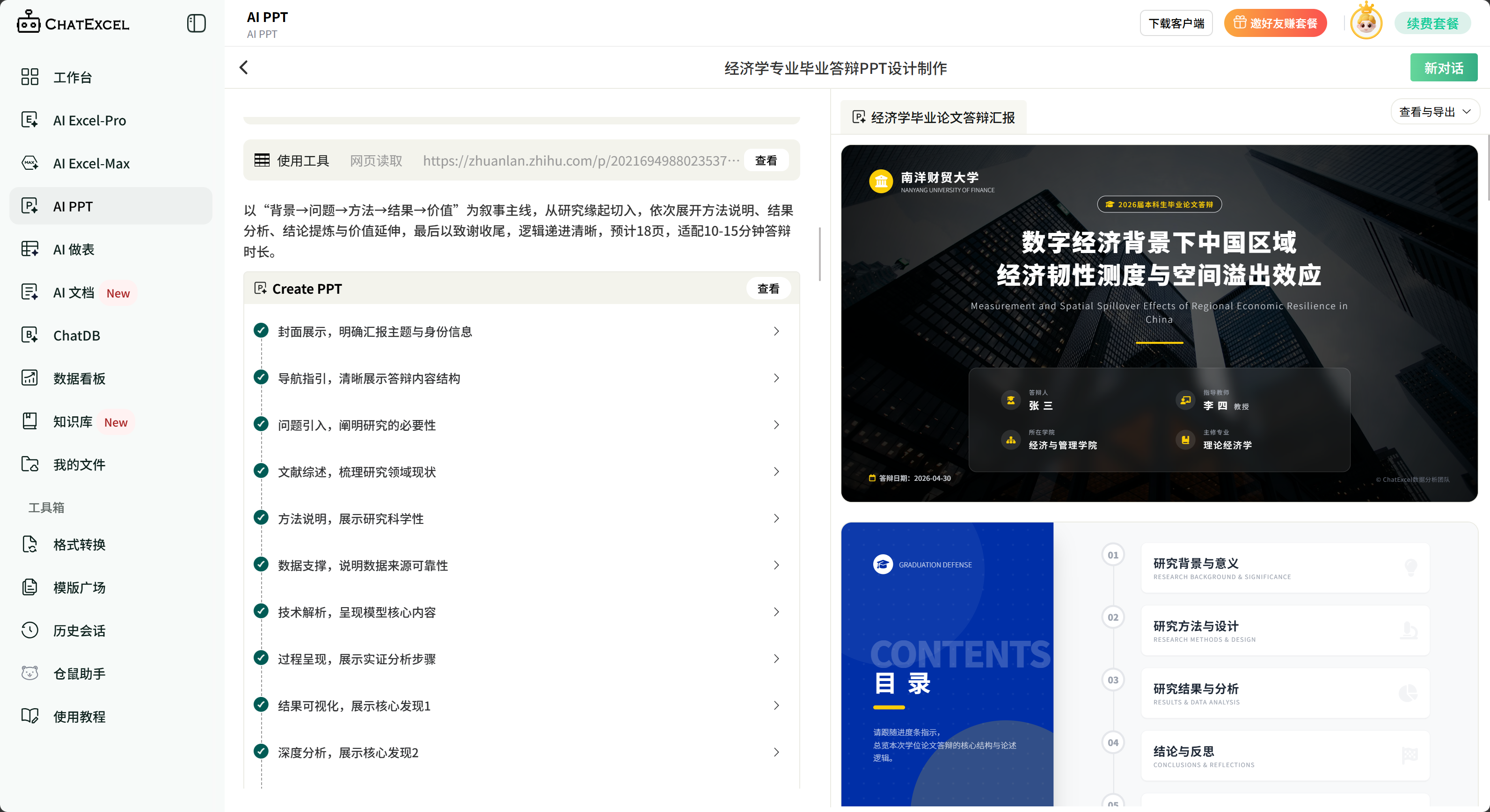Click the chat panel vertical scrollbar
1490x812 pixels.
(x=819, y=254)
